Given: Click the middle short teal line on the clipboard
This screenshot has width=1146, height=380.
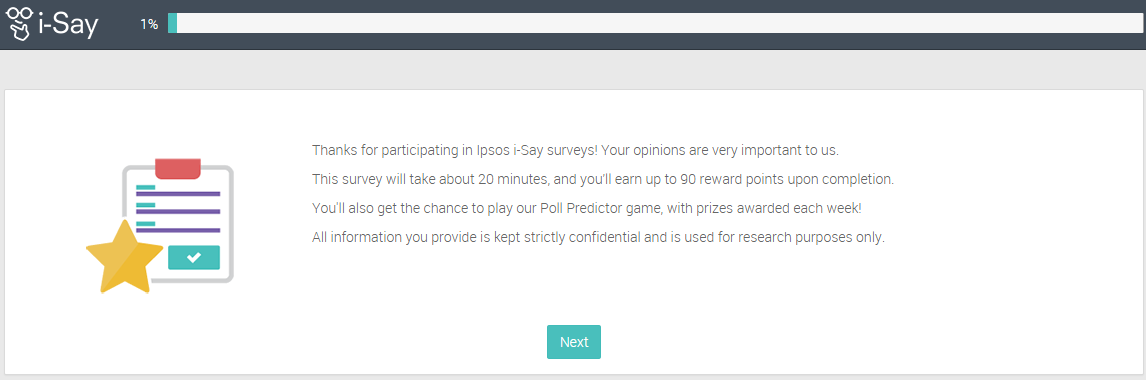Looking at the screenshot, I should [146, 205].
